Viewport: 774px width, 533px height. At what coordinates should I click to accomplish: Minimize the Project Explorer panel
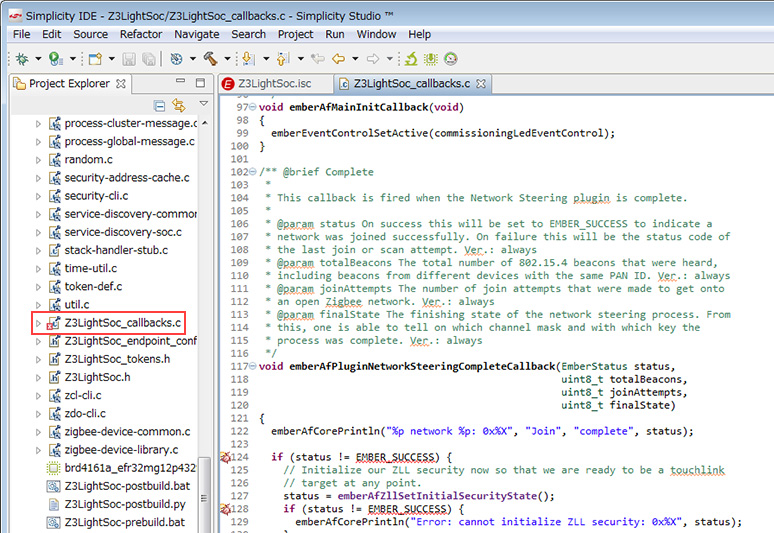click(181, 81)
